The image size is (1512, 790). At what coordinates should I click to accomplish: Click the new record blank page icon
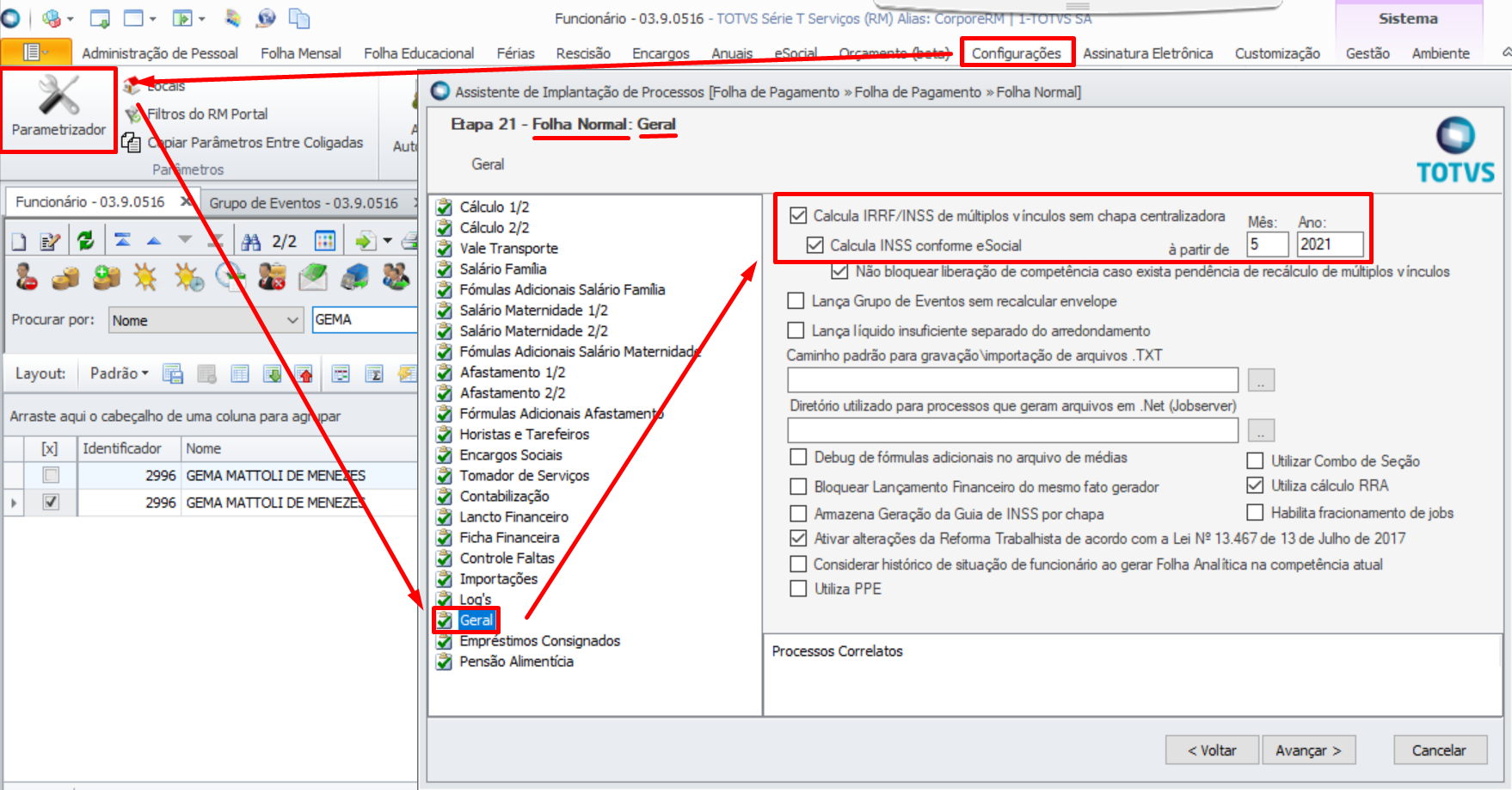point(19,242)
